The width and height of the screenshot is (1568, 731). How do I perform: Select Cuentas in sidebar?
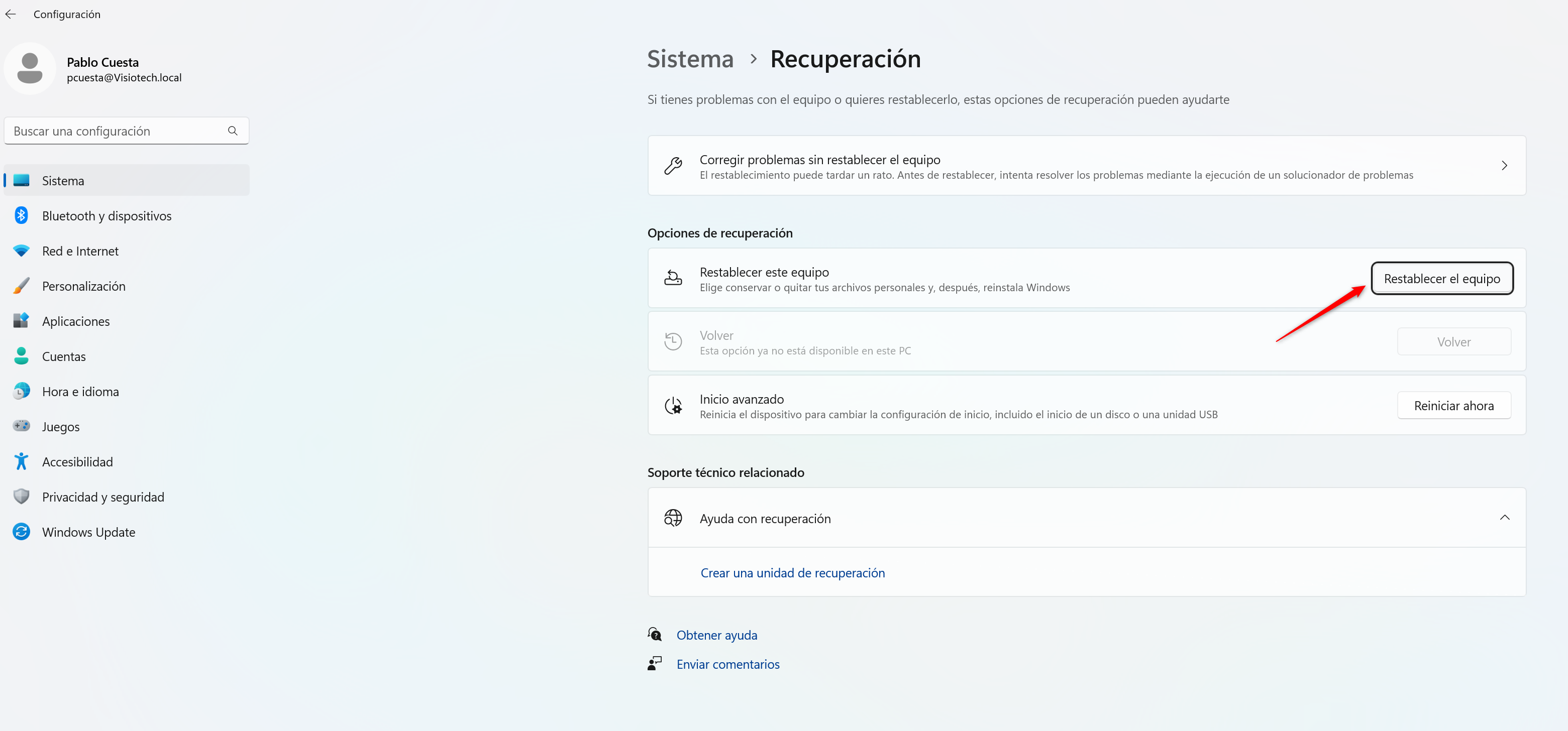coord(127,356)
